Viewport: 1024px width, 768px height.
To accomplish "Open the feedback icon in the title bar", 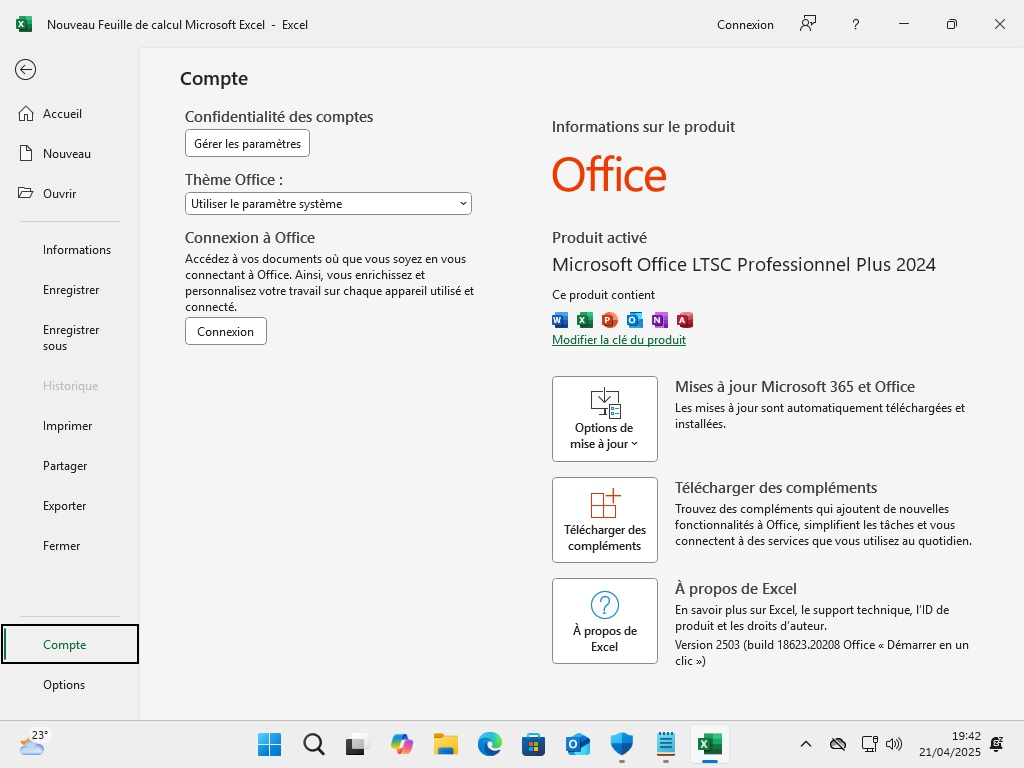I will click(x=808, y=24).
